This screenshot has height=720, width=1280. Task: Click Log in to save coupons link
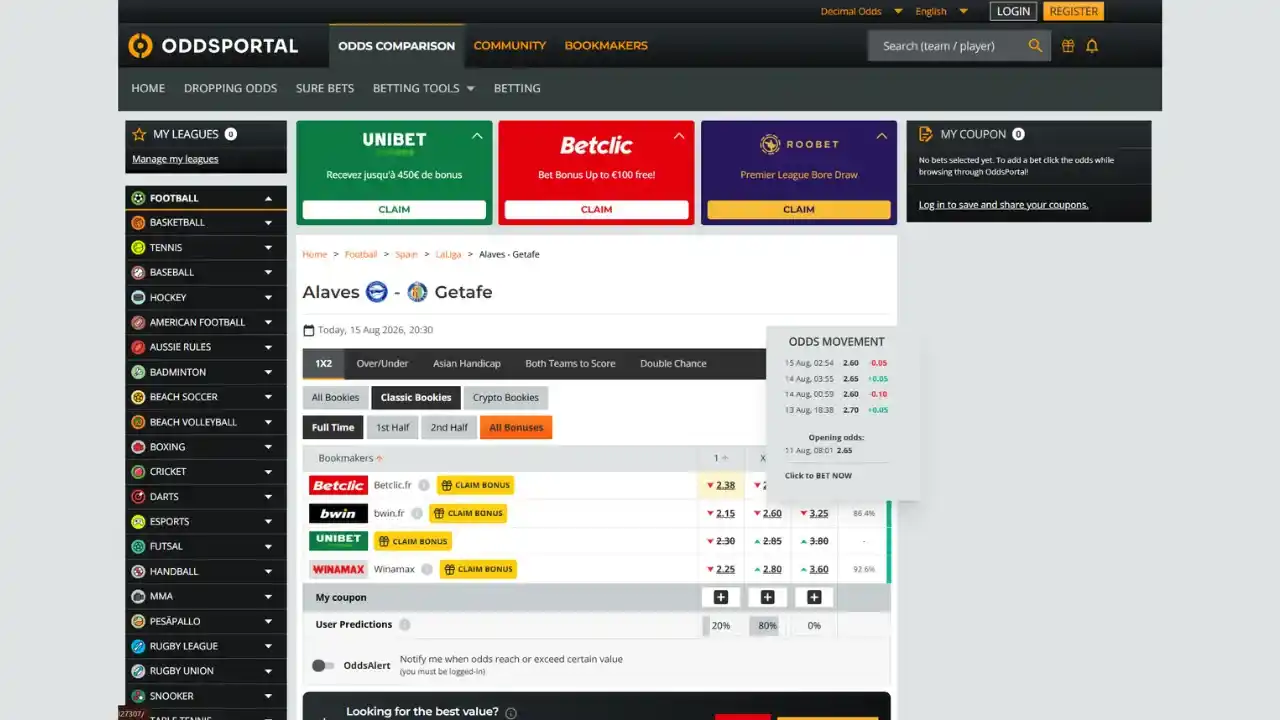(1003, 205)
